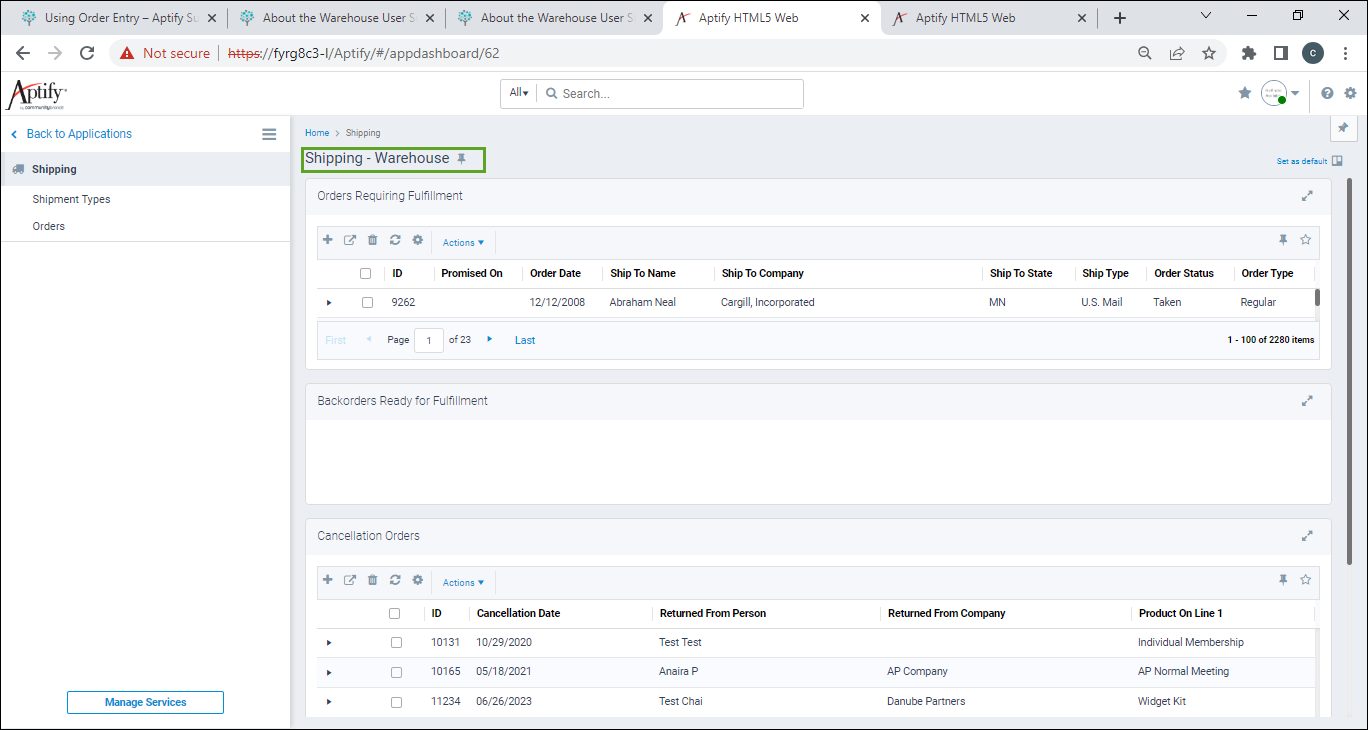
Task: Refresh the Orders Requiring Fulfillment grid
Action: pos(395,240)
